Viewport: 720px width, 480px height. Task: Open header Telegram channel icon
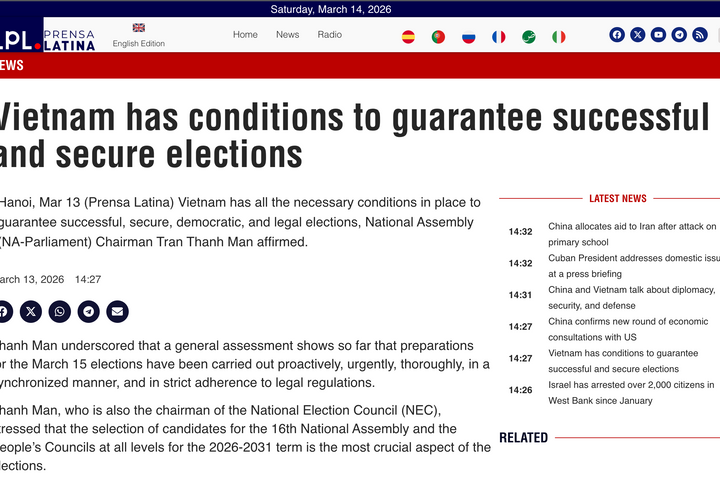(x=679, y=34)
